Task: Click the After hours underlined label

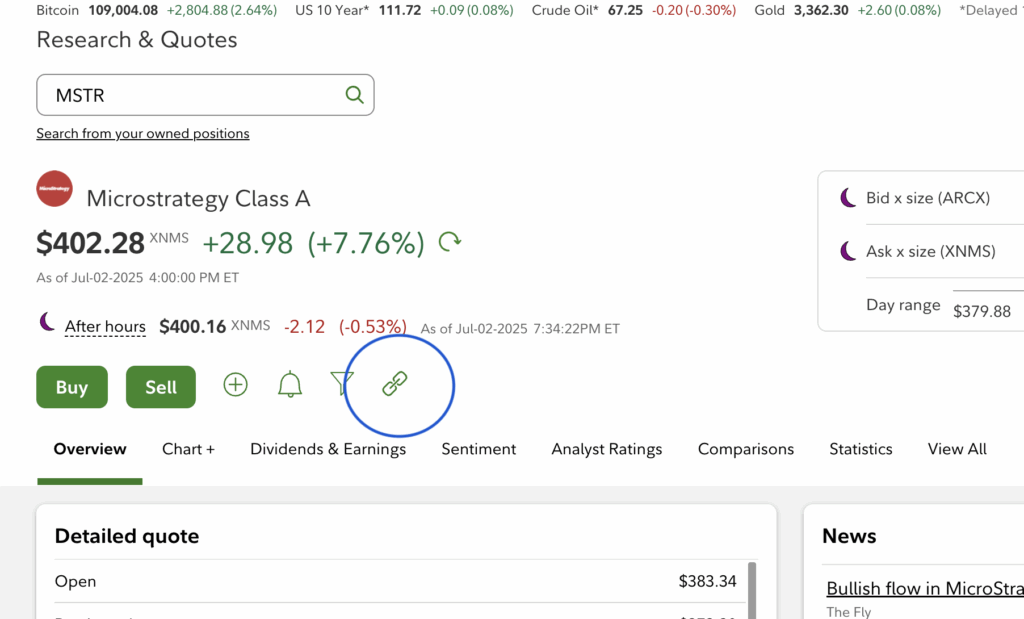Action: point(105,326)
